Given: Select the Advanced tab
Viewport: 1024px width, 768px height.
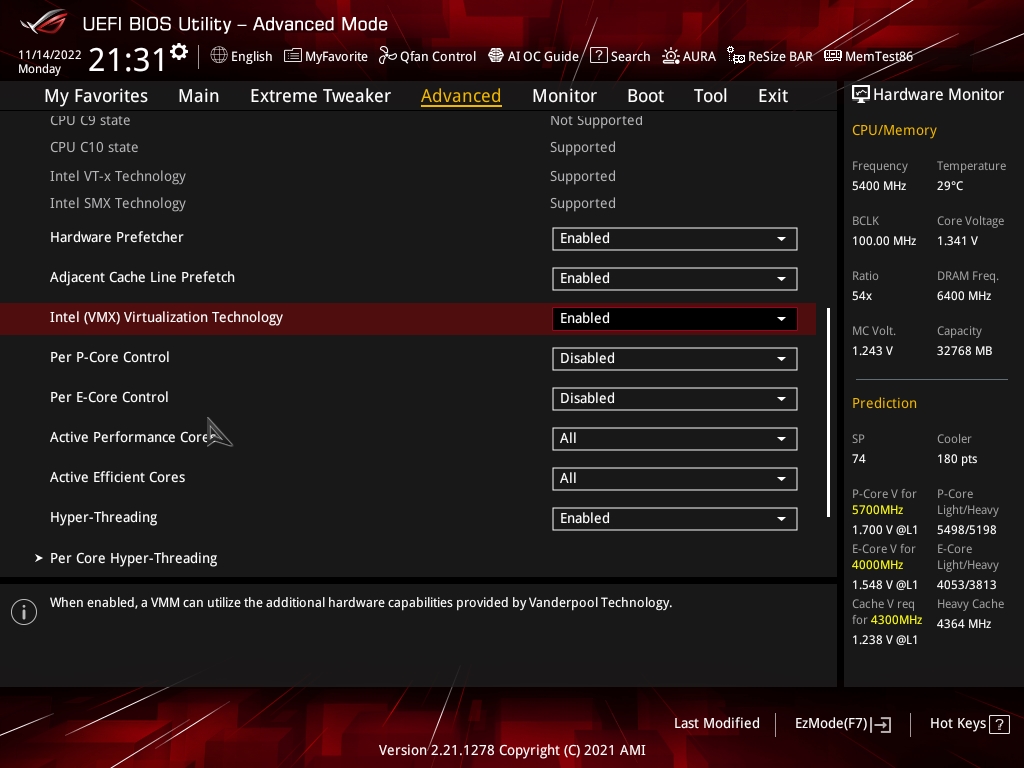Looking at the screenshot, I should point(461,96).
